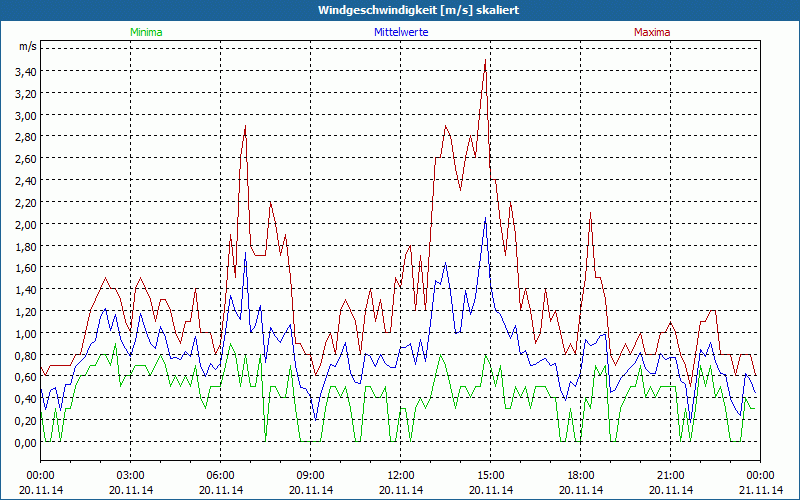Click the 1,80 y-axis value

coord(26,246)
